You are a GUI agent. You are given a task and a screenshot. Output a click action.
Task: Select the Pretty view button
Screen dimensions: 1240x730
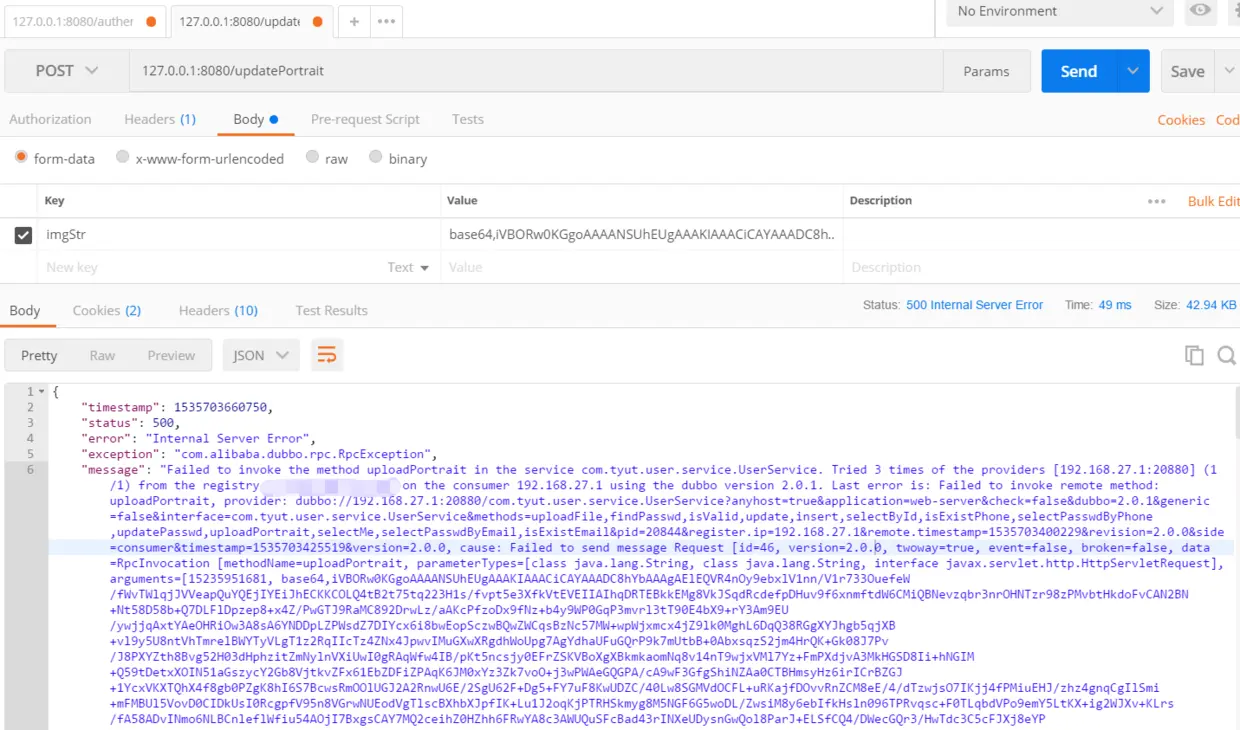coord(39,355)
